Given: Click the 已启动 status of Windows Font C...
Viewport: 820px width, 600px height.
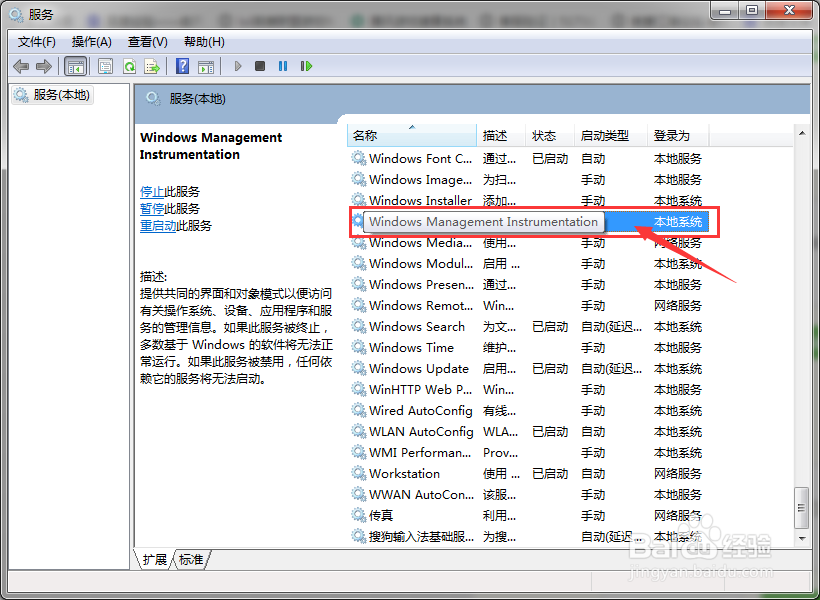Looking at the screenshot, I should tap(550, 159).
